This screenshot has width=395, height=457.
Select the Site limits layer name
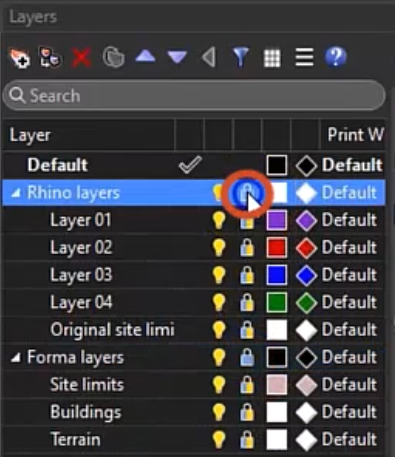coord(87,385)
